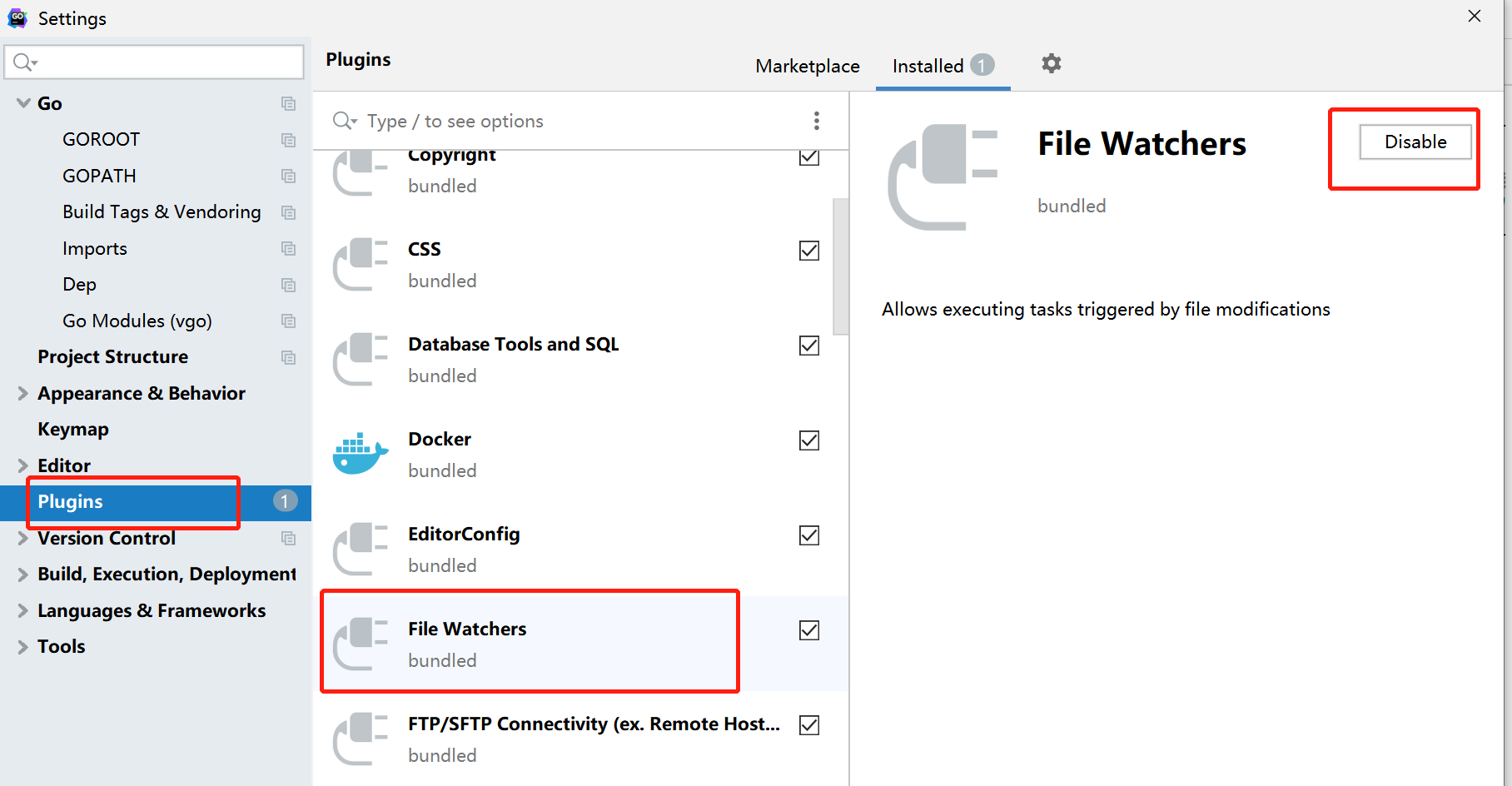Click the Database Tools and SQL plugin icon
Viewport: 1512px width, 786px height.
(360, 360)
